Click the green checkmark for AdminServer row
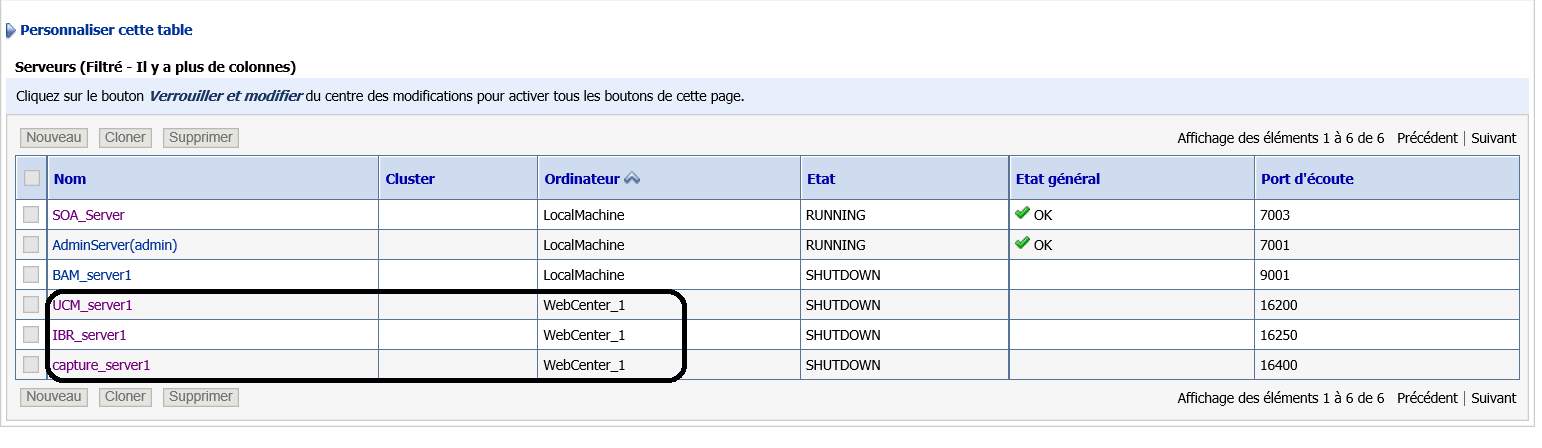This screenshot has height=448, width=1542. (1021, 244)
